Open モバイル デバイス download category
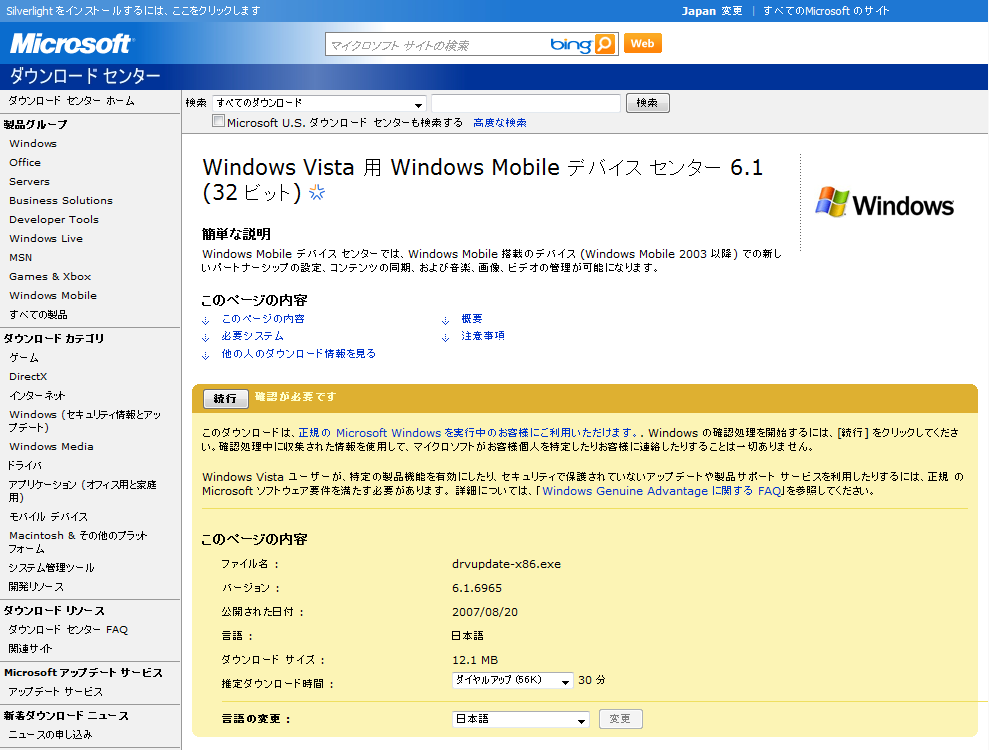Screen dimensions: 989x750 tap(49, 517)
